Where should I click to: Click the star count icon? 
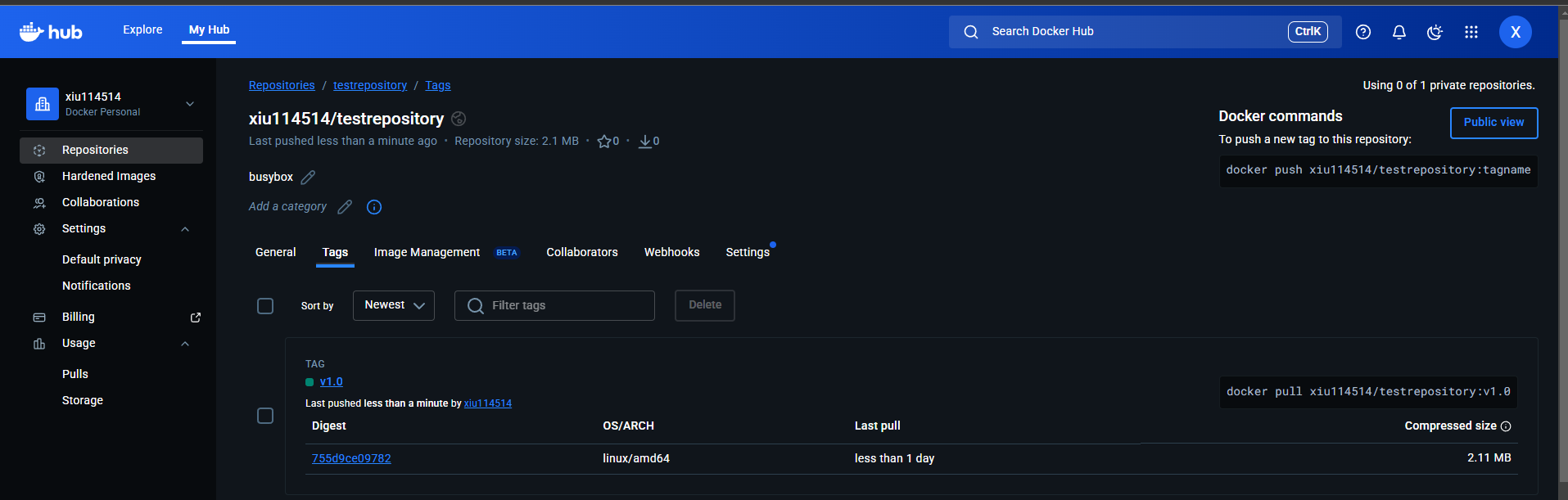coord(603,142)
